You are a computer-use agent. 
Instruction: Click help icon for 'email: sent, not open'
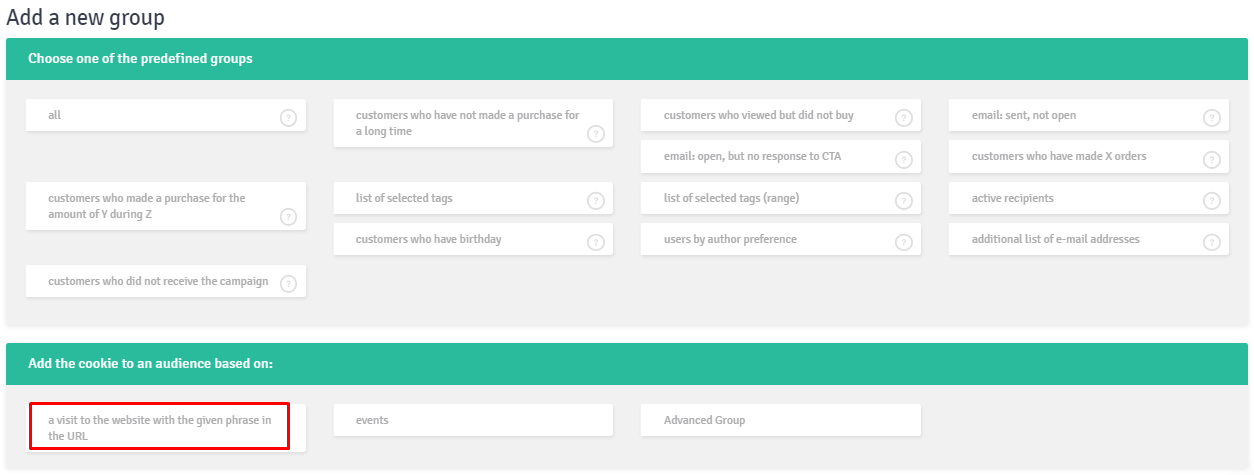pos(1212,118)
